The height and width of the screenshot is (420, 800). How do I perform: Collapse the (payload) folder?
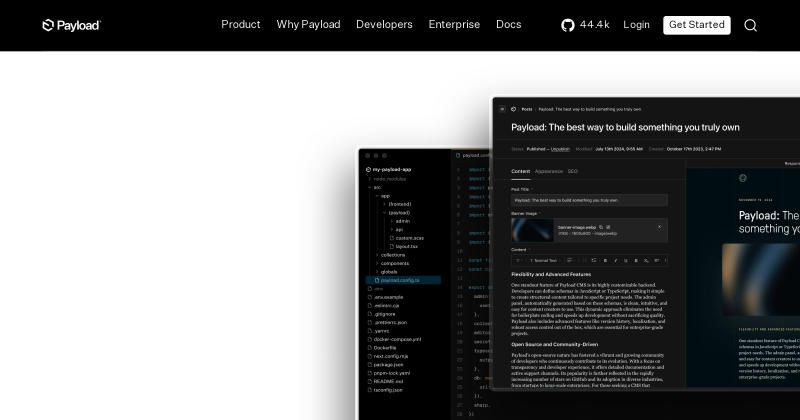coord(396,213)
